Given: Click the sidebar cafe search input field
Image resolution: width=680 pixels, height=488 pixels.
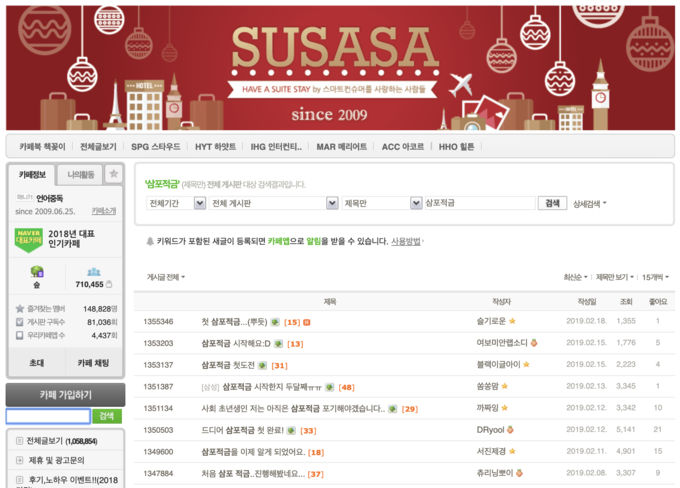Looking at the screenshot, I should (x=47, y=415).
